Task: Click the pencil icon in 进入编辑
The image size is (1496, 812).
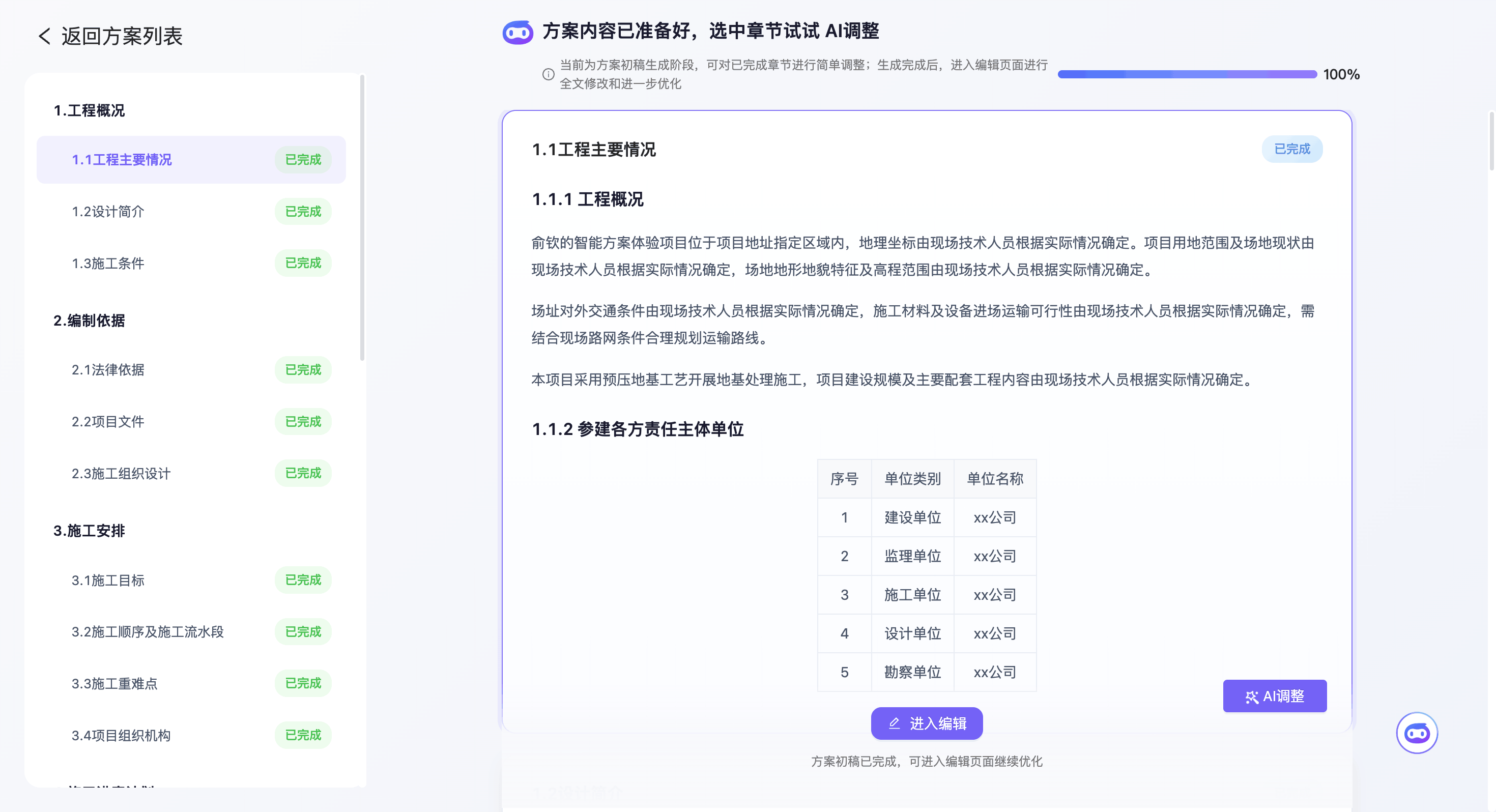Action: [895, 723]
